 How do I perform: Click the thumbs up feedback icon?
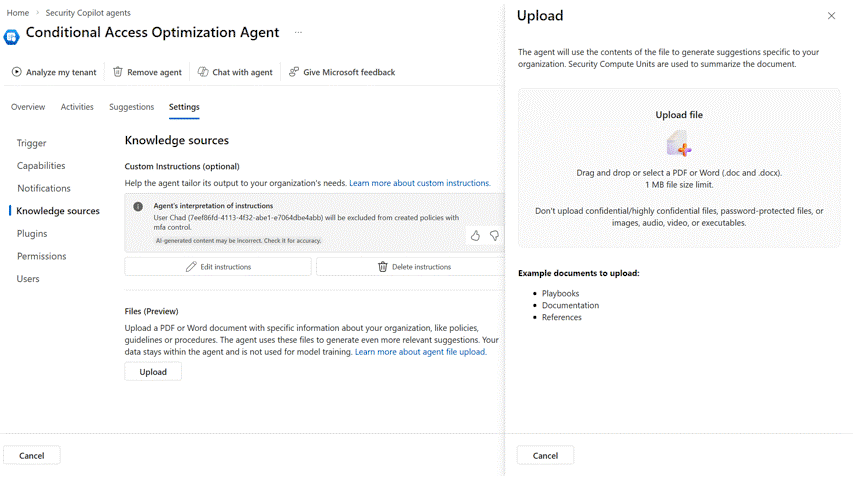pos(475,236)
